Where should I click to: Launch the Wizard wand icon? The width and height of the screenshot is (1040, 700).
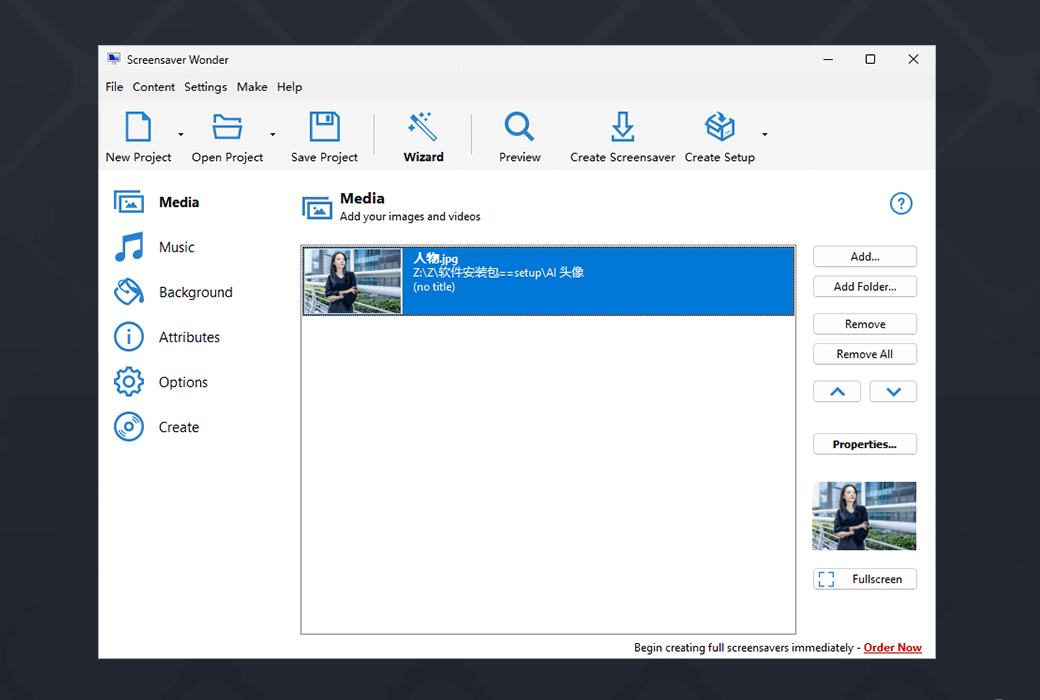pos(423,126)
